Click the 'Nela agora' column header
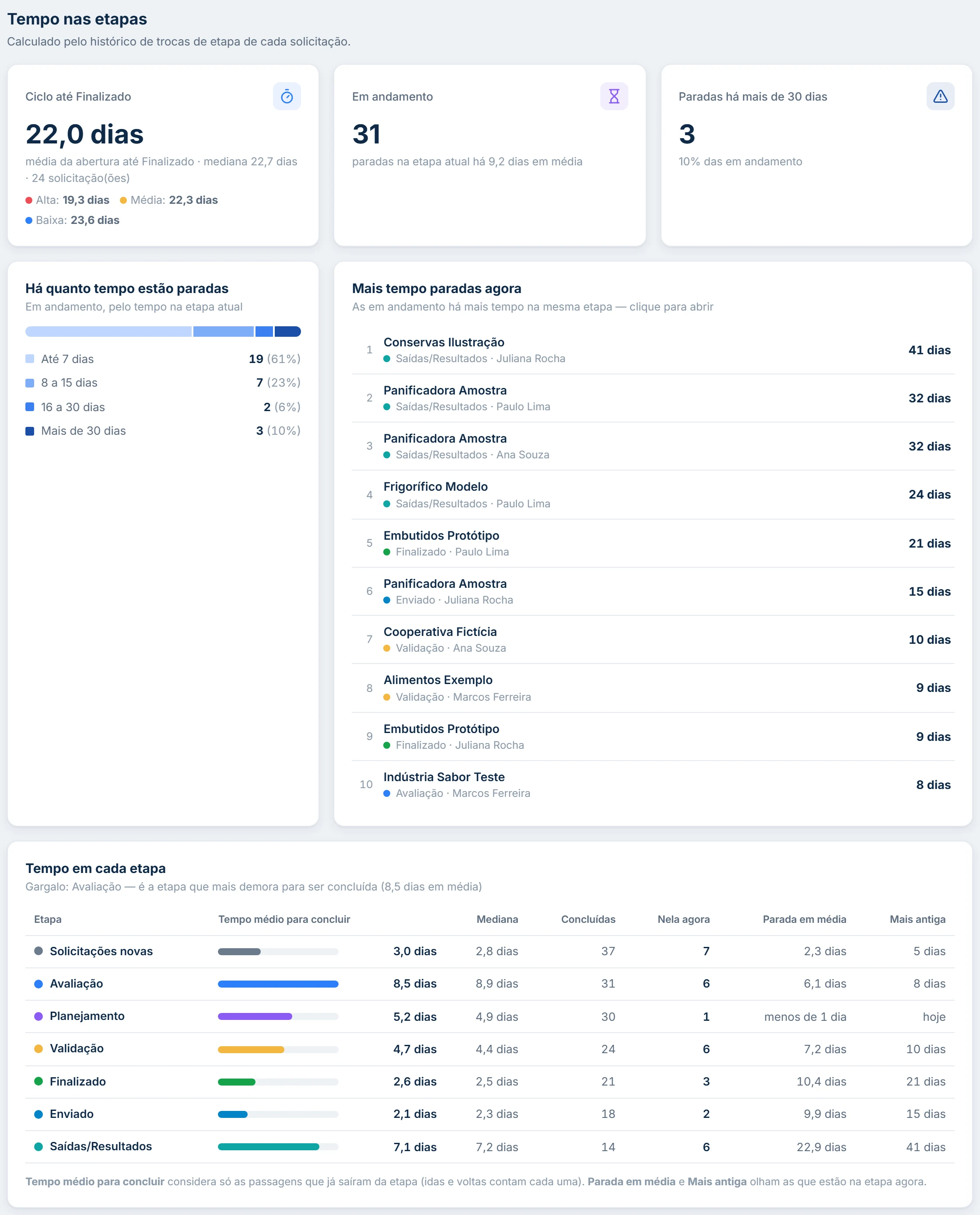 coord(683,919)
